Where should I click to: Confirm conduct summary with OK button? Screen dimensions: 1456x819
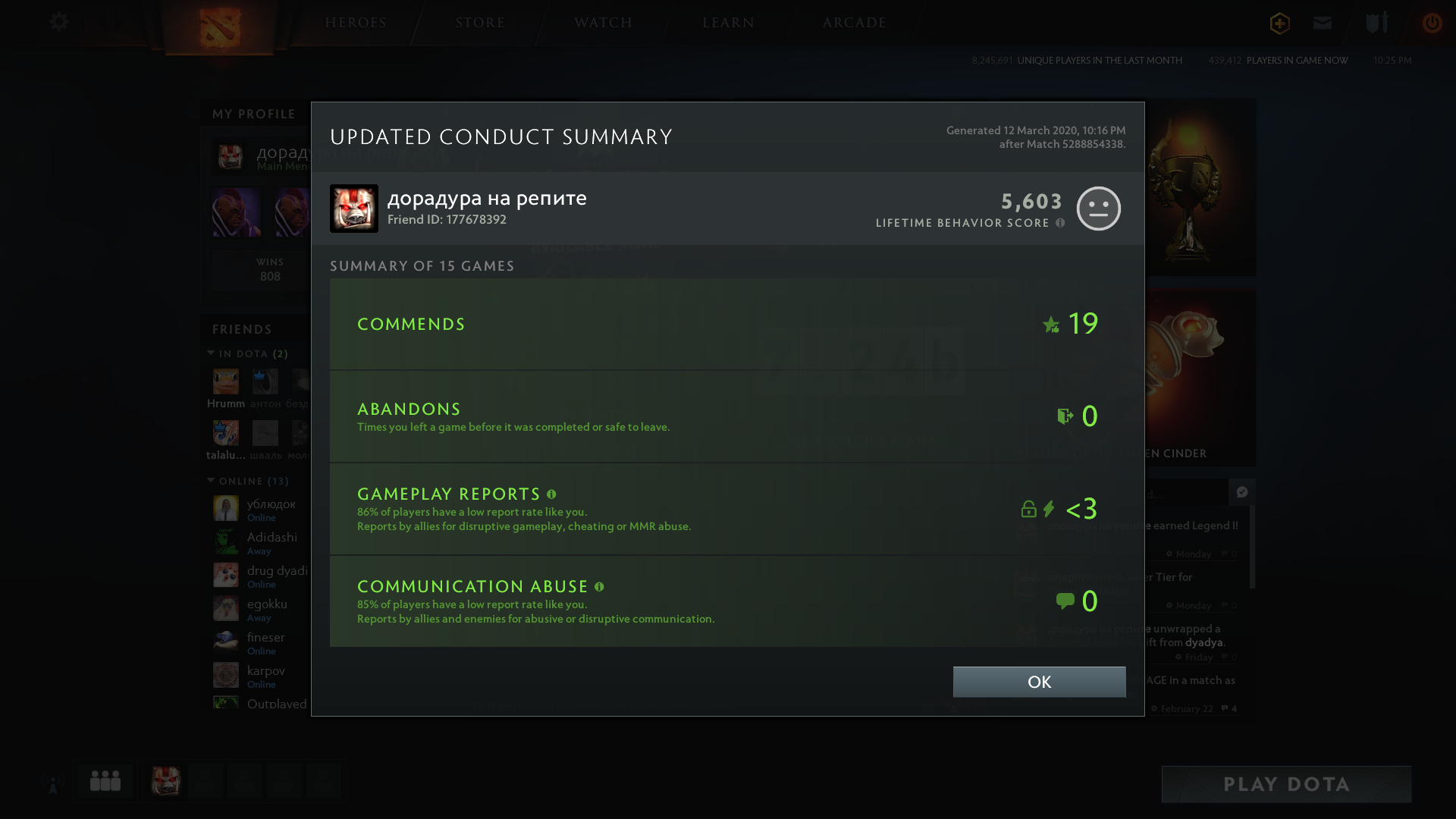[1039, 682]
